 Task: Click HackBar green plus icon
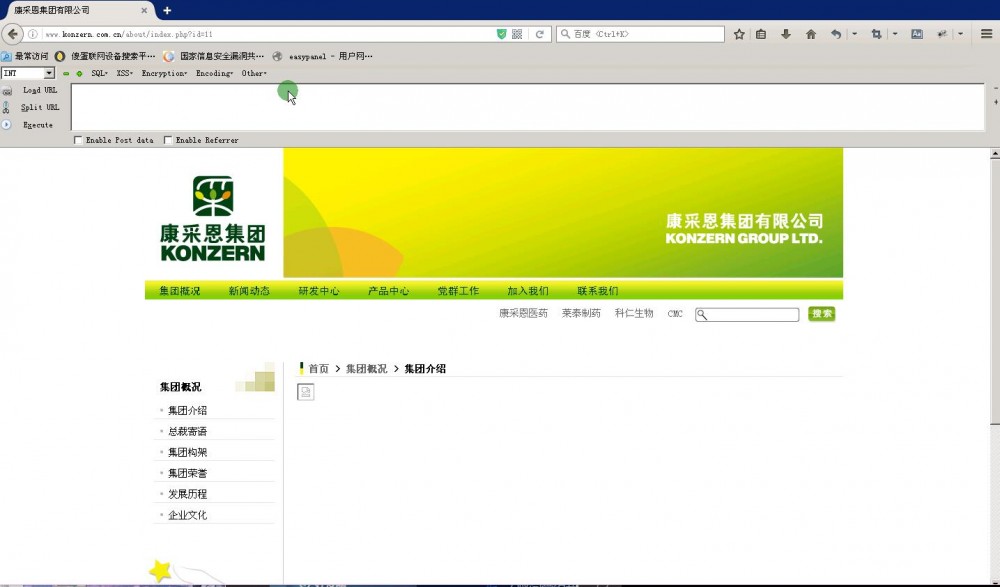[79, 73]
